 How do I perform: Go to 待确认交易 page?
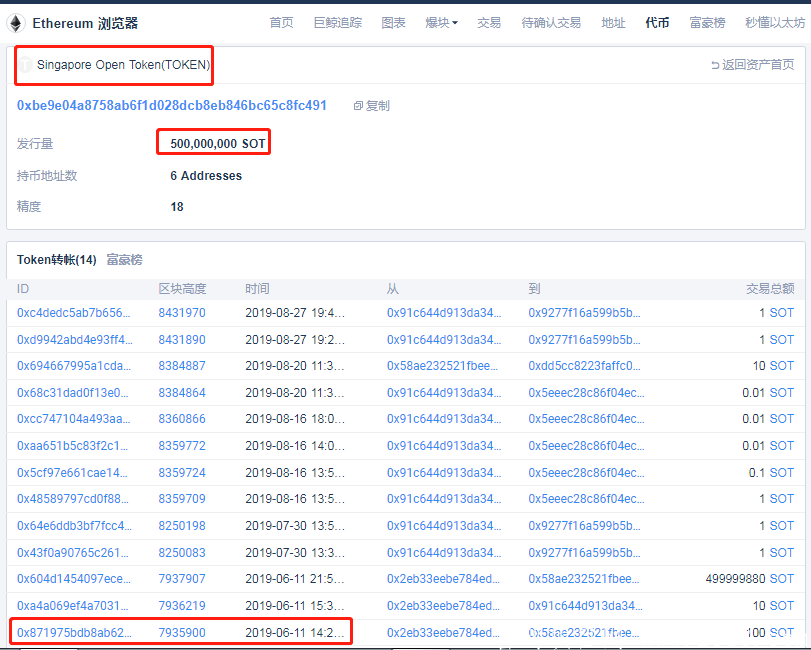pos(551,23)
